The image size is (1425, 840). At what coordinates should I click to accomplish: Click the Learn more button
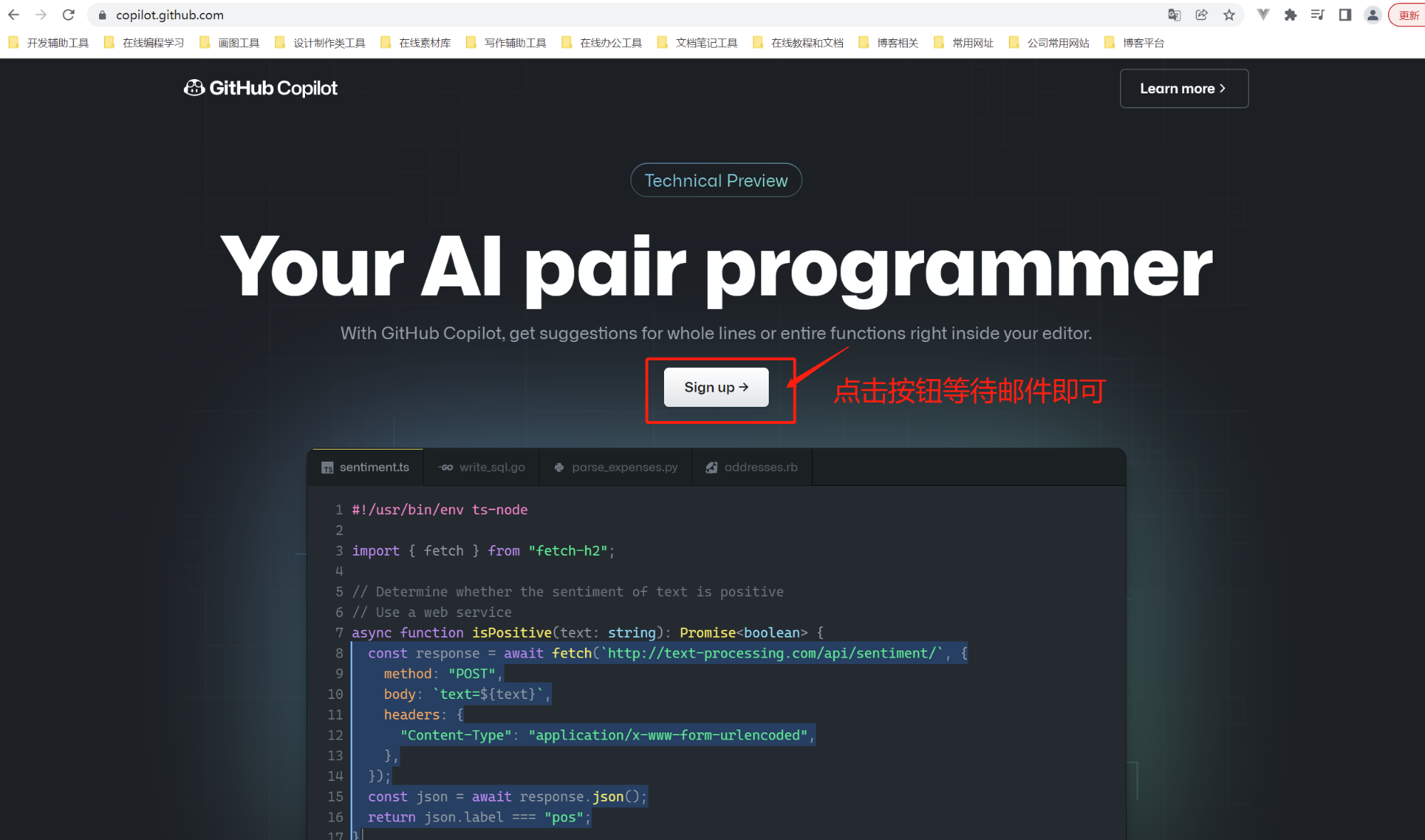click(1183, 88)
